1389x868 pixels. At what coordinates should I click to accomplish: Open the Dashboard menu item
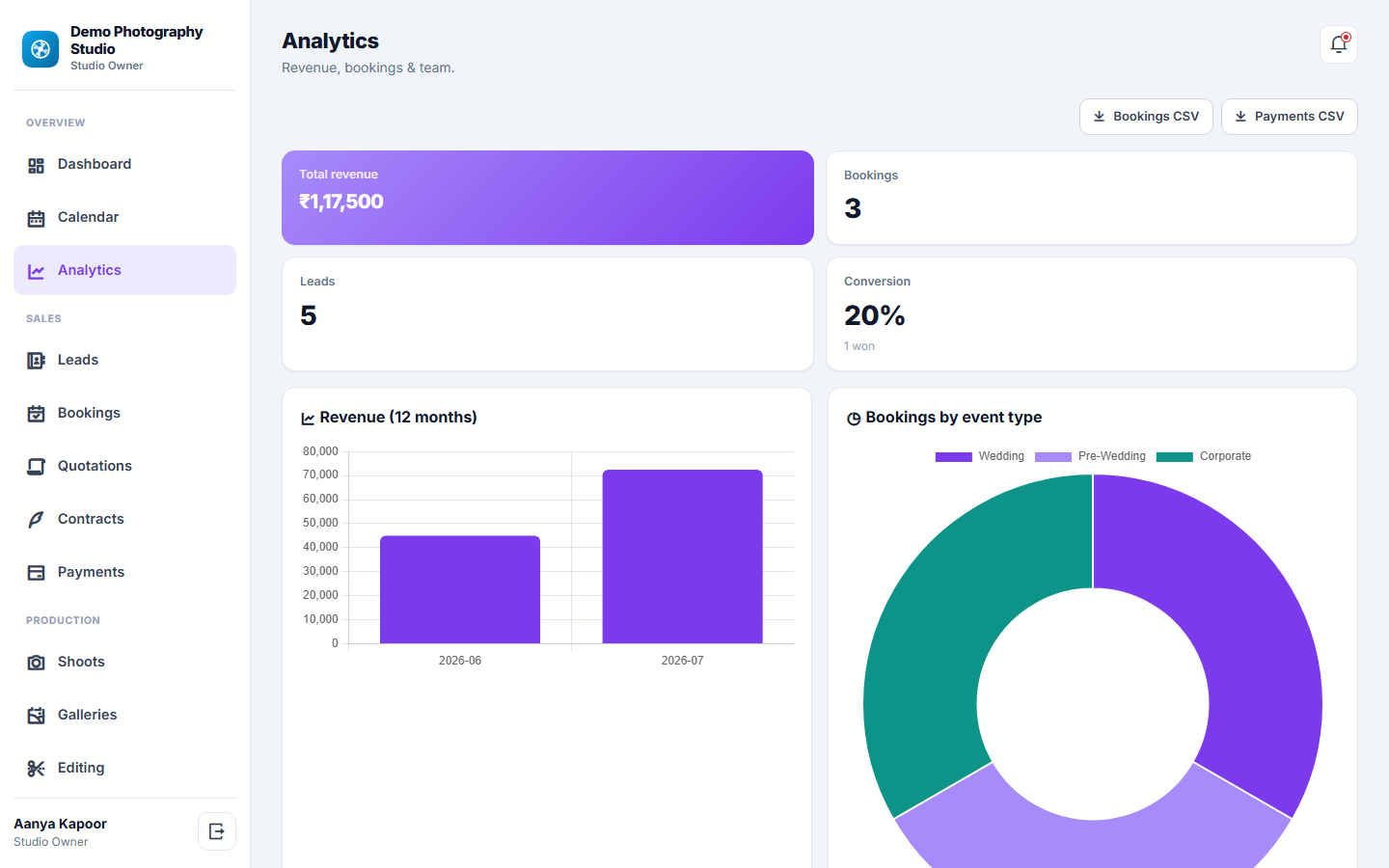[x=124, y=164]
